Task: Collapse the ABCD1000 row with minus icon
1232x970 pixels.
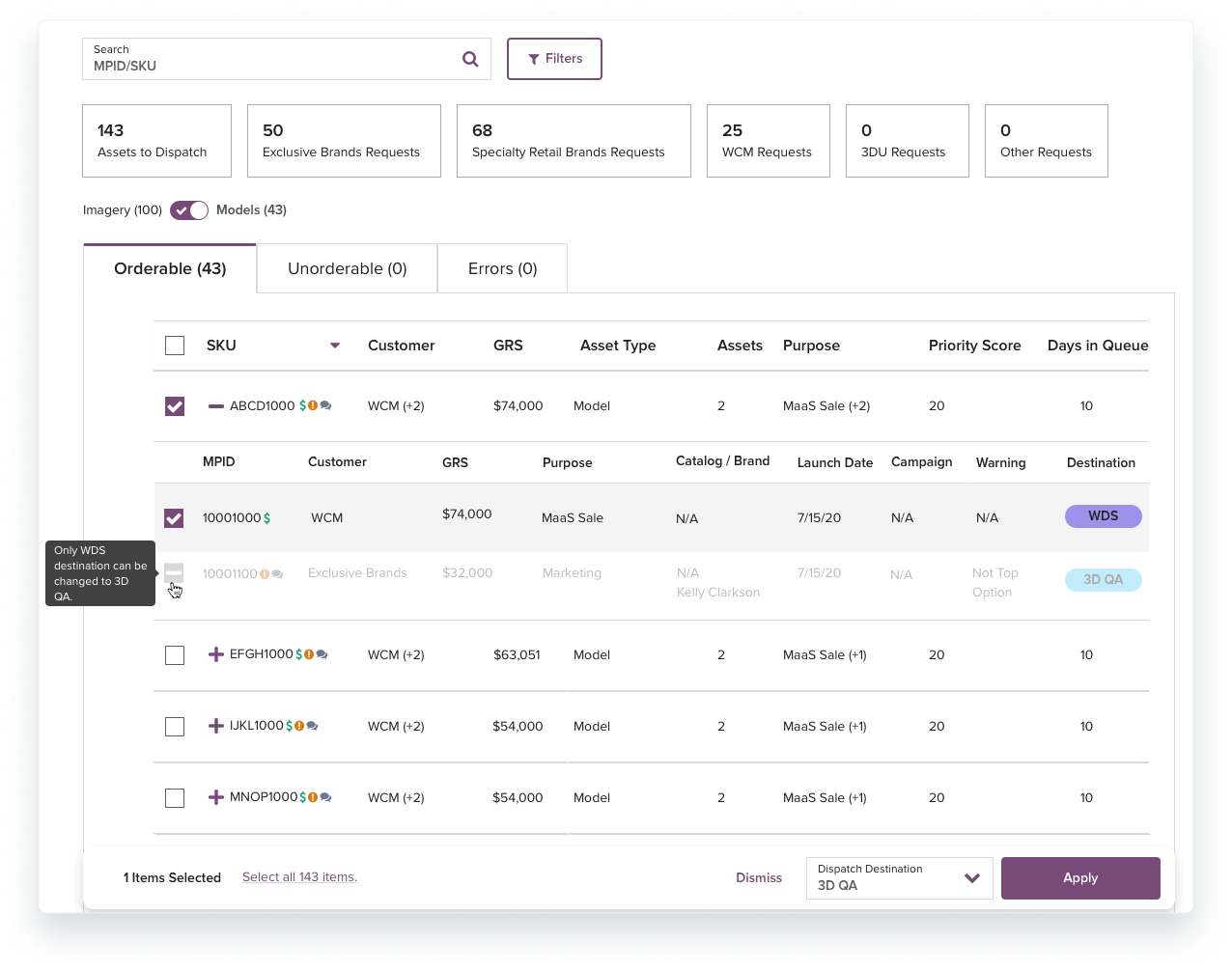Action: 216,406
